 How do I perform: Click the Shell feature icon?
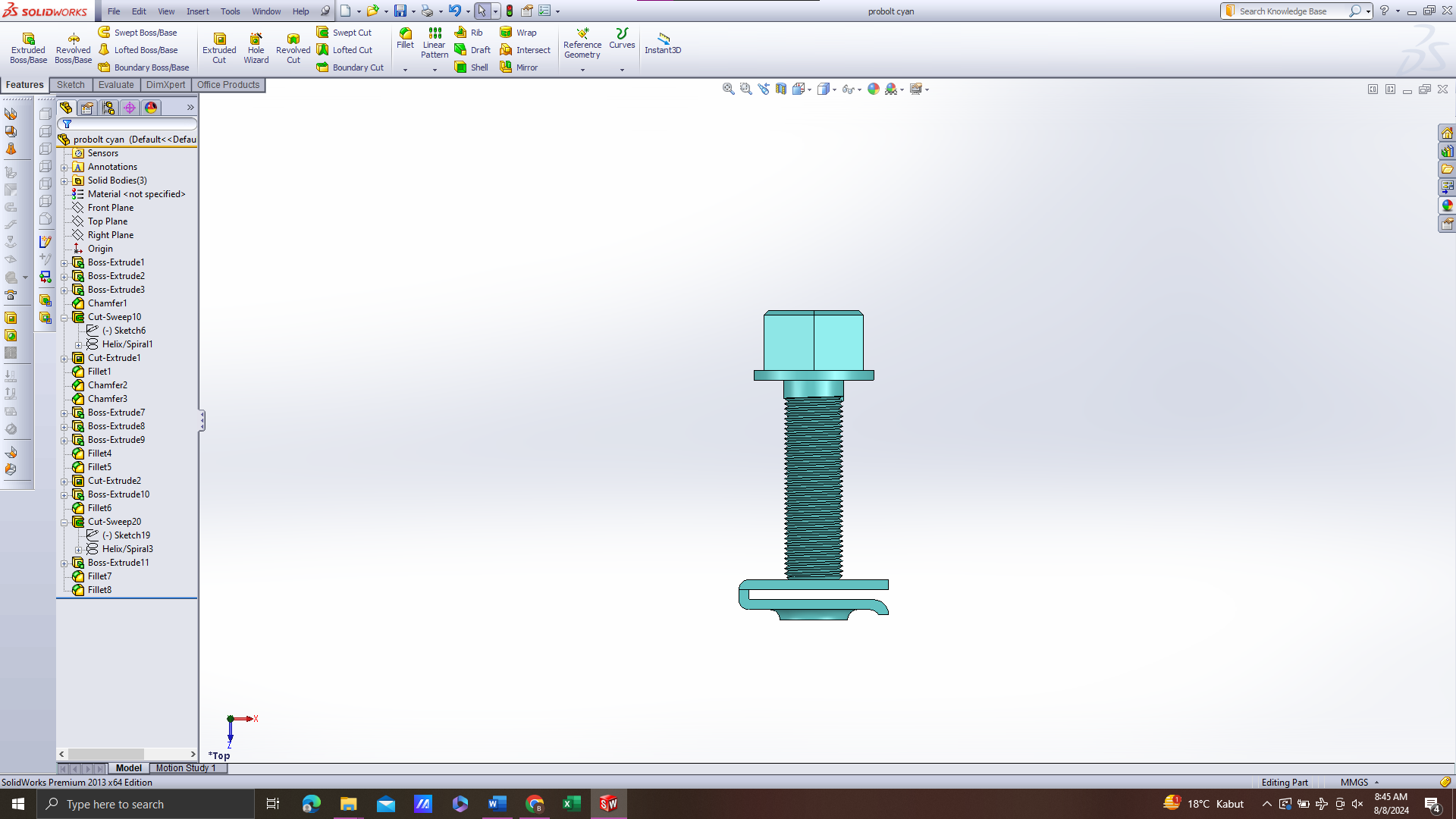point(471,67)
